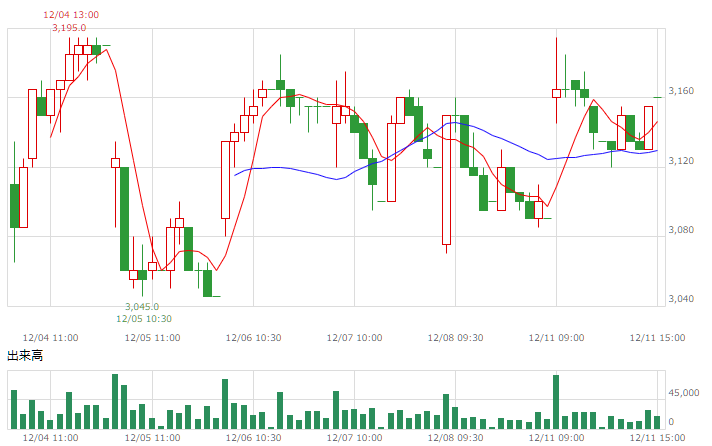Click the 12/04 13:00 high timestamp
Screen dimensions: 712x446
tap(71, 15)
